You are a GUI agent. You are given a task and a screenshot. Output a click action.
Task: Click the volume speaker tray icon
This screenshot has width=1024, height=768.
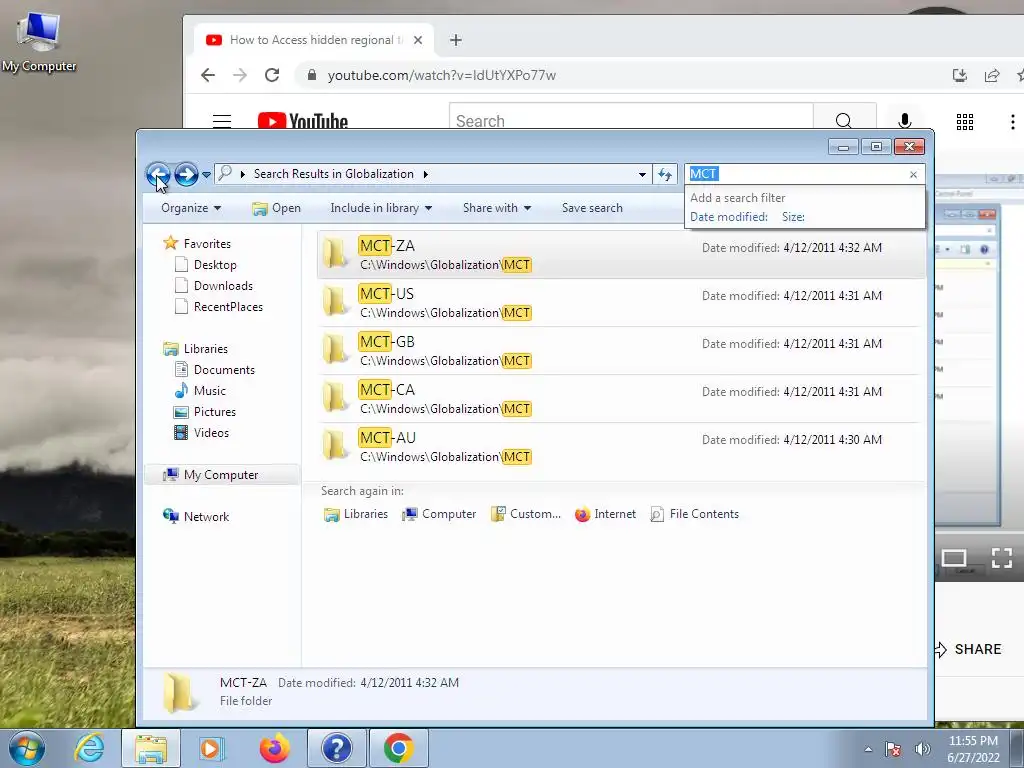click(x=923, y=749)
